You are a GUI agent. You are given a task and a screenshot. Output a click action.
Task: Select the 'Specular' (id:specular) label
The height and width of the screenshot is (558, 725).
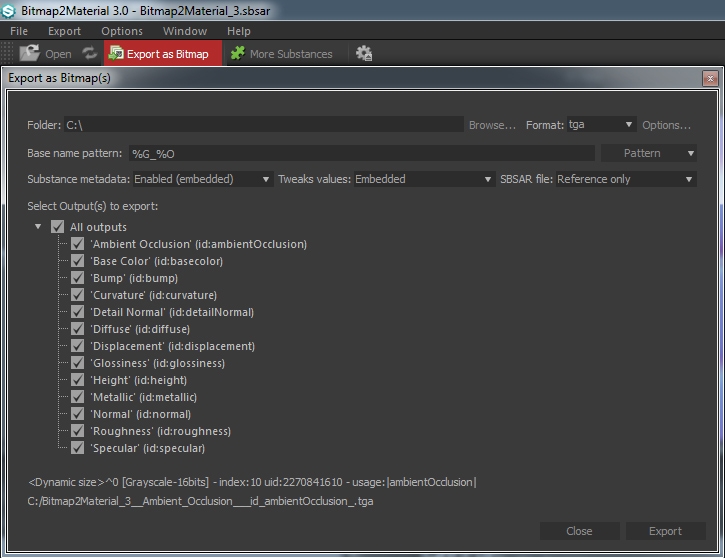pos(147,448)
